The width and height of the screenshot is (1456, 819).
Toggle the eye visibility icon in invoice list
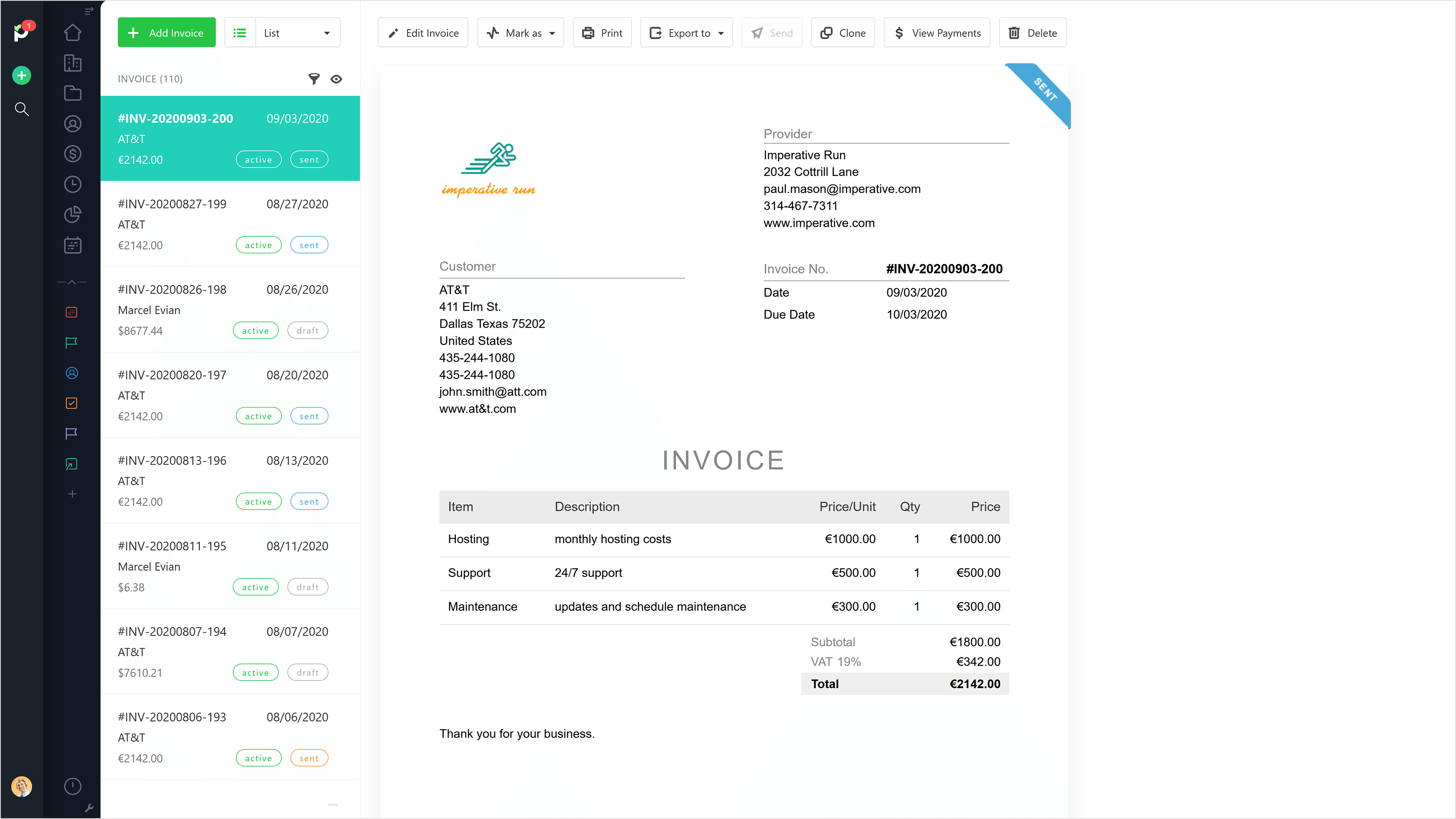pos(336,79)
